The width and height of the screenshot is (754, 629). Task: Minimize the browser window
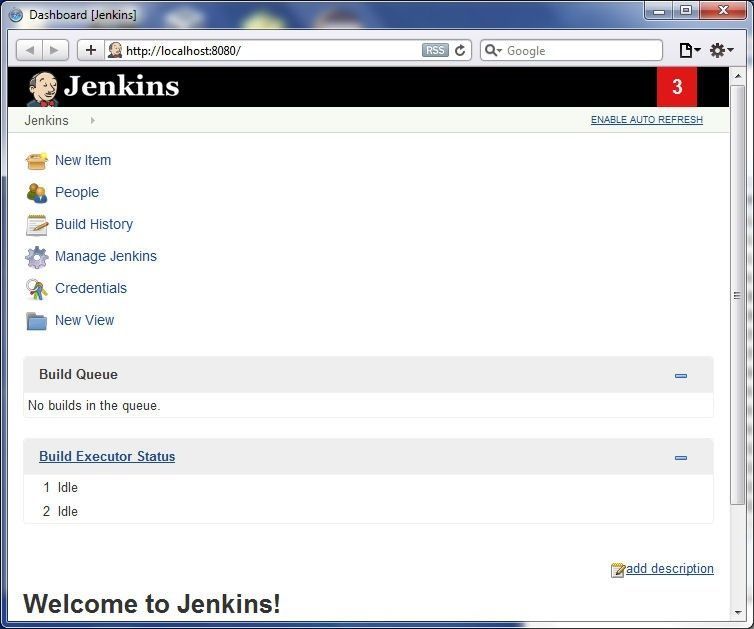(x=660, y=11)
